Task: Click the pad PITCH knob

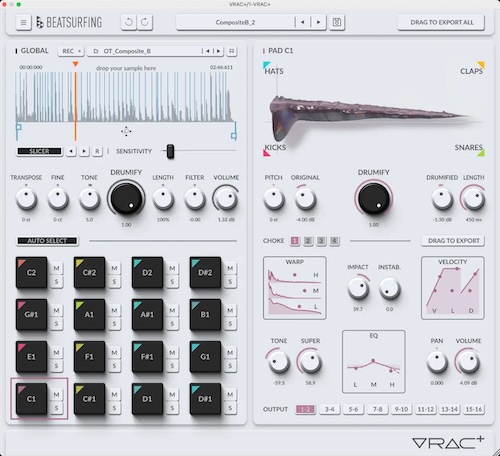Action: [274, 199]
